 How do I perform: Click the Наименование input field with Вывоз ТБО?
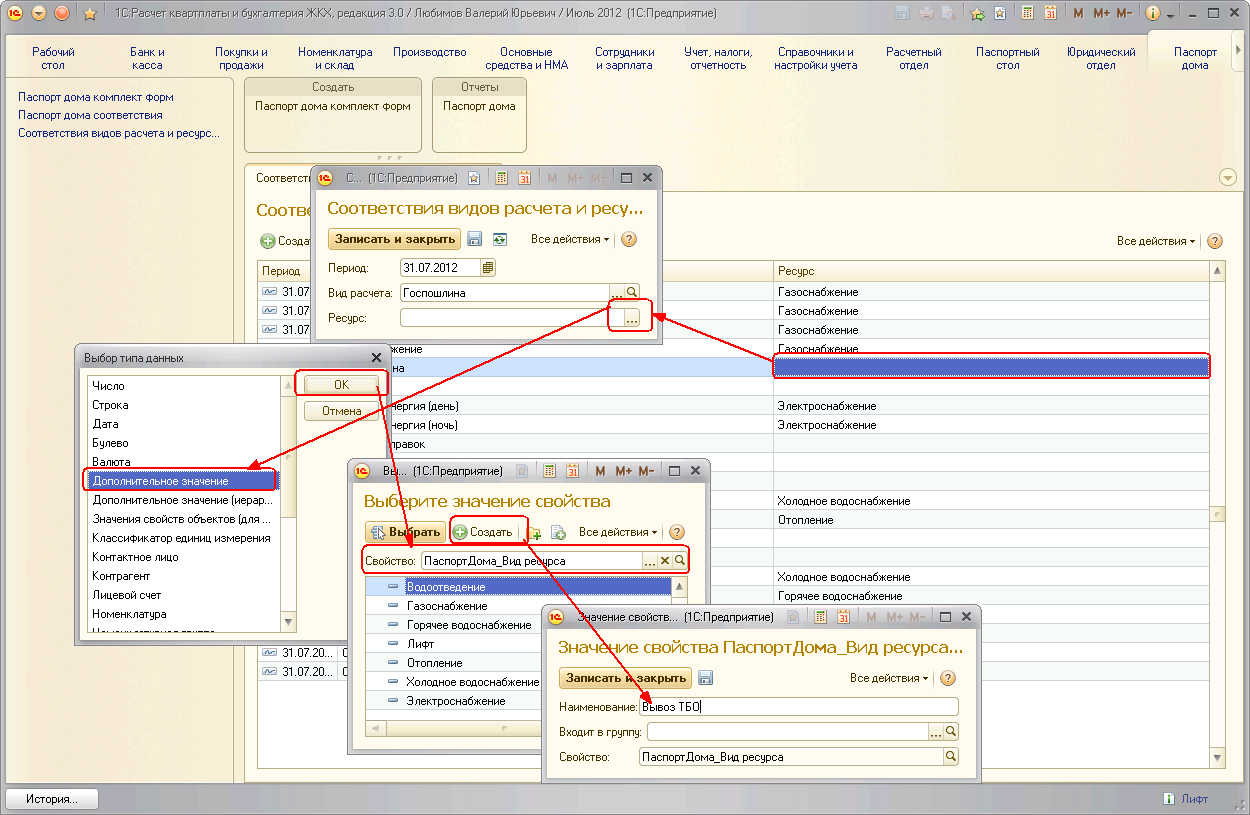click(798, 707)
